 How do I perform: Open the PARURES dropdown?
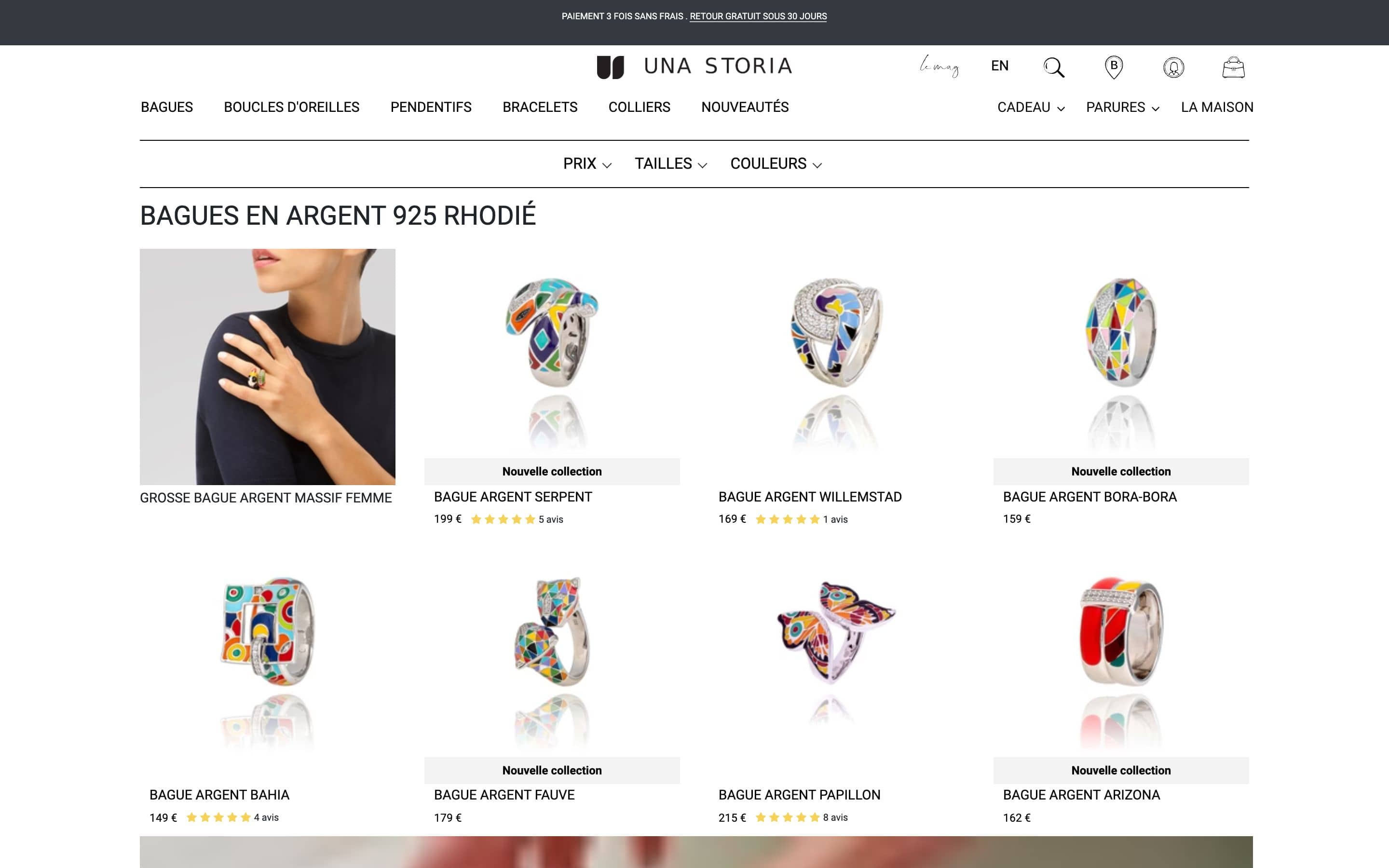click(1121, 107)
